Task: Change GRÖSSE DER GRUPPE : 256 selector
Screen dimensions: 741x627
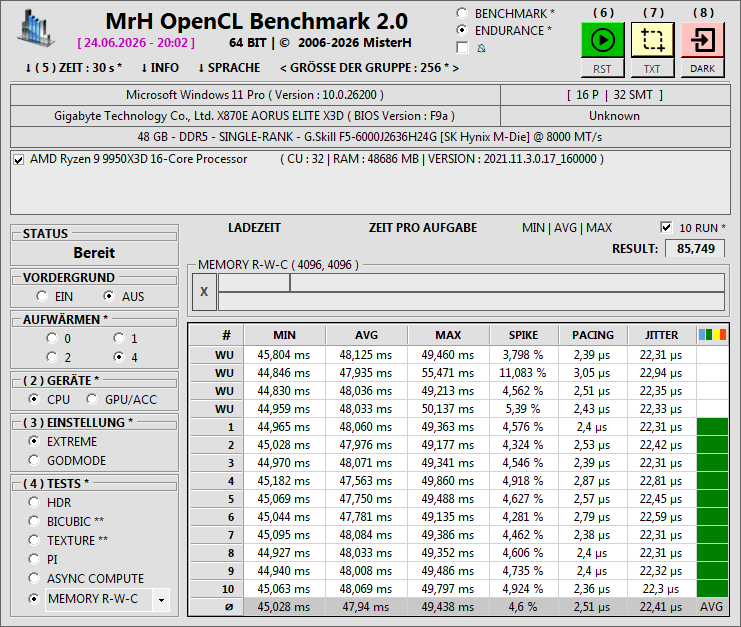Action: pyautogui.click(x=369, y=68)
